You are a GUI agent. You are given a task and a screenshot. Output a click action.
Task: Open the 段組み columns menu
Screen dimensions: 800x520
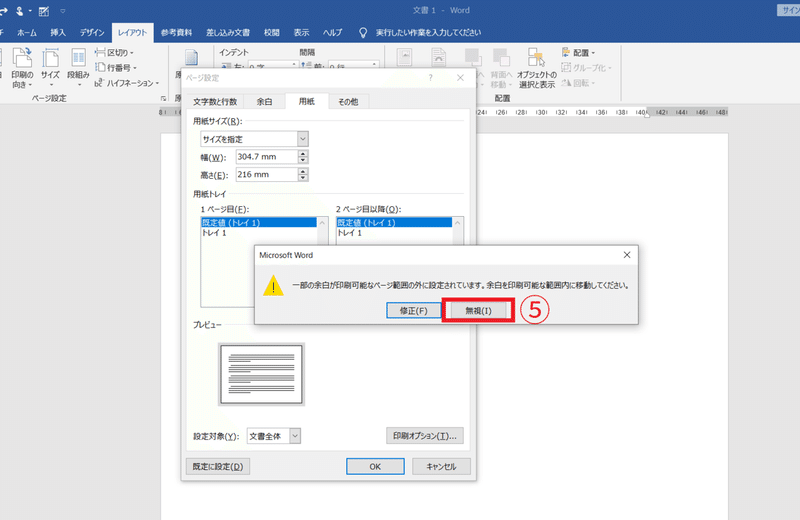pyautogui.click(x=79, y=68)
